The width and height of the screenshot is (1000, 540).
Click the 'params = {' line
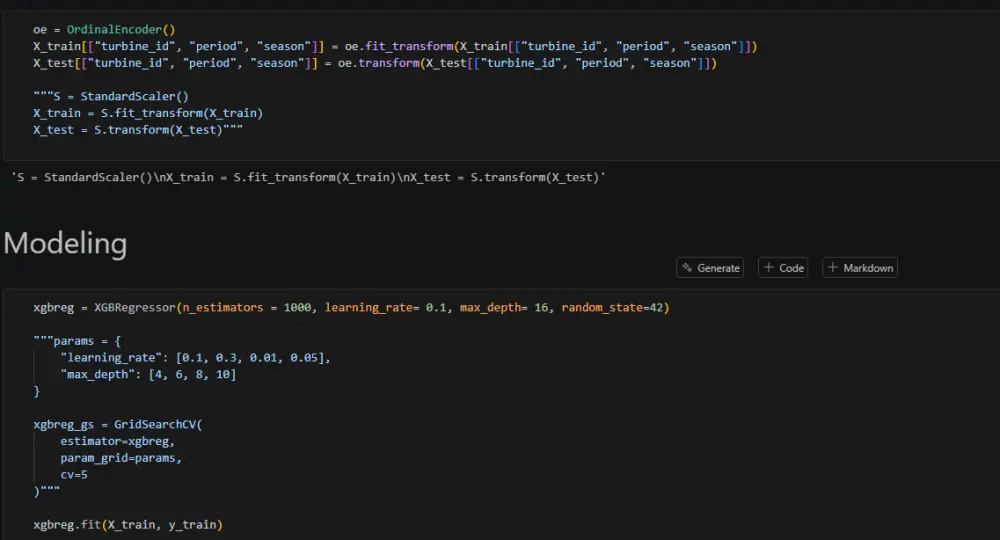coord(77,340)
